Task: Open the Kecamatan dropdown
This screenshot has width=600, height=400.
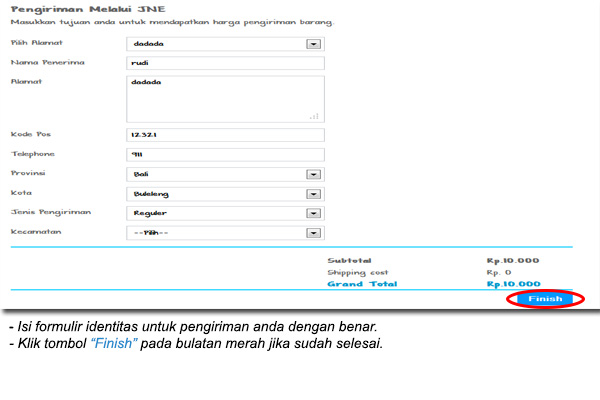Action: tap(313, 233)
